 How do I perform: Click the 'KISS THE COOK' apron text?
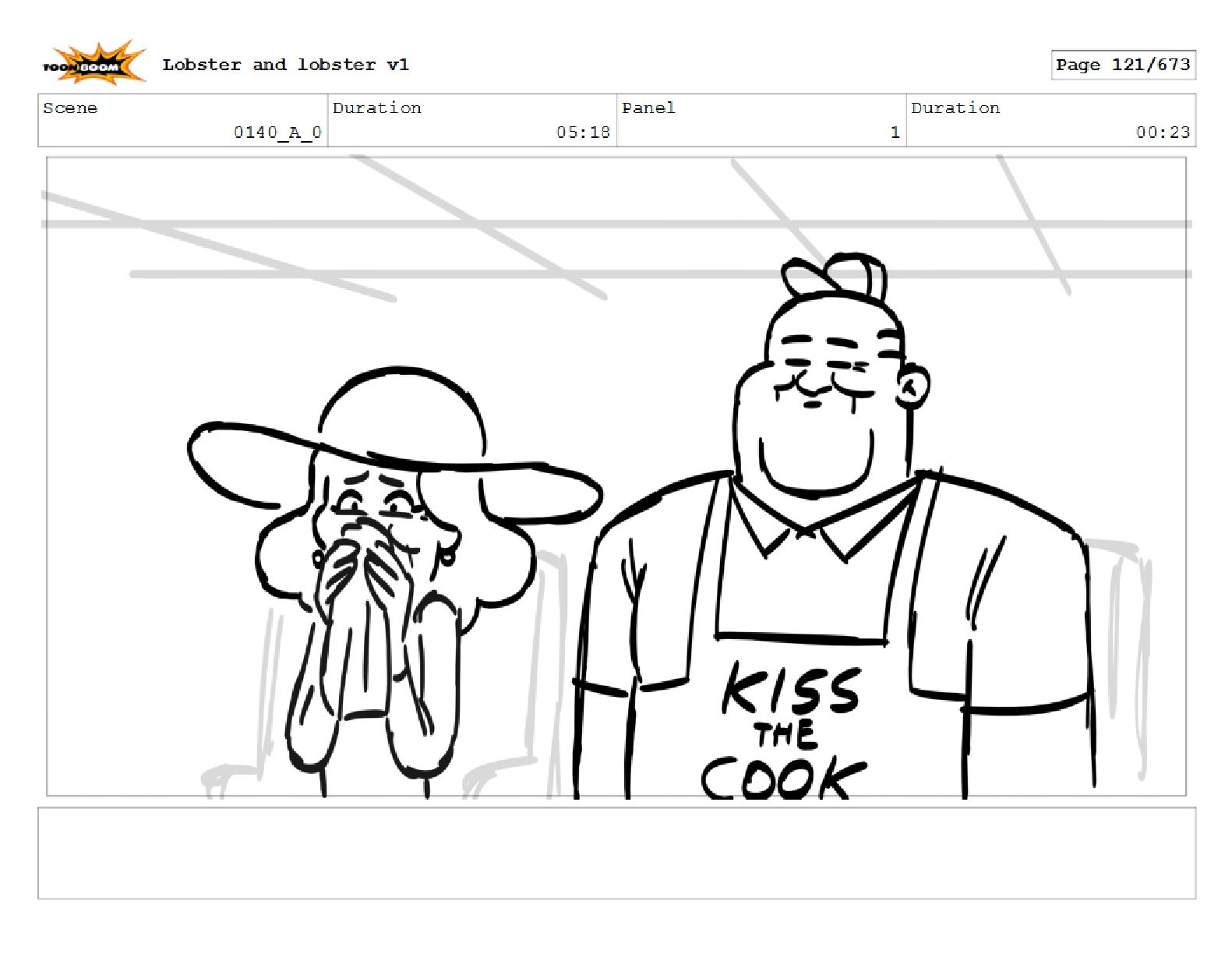[x=783, y=731]
